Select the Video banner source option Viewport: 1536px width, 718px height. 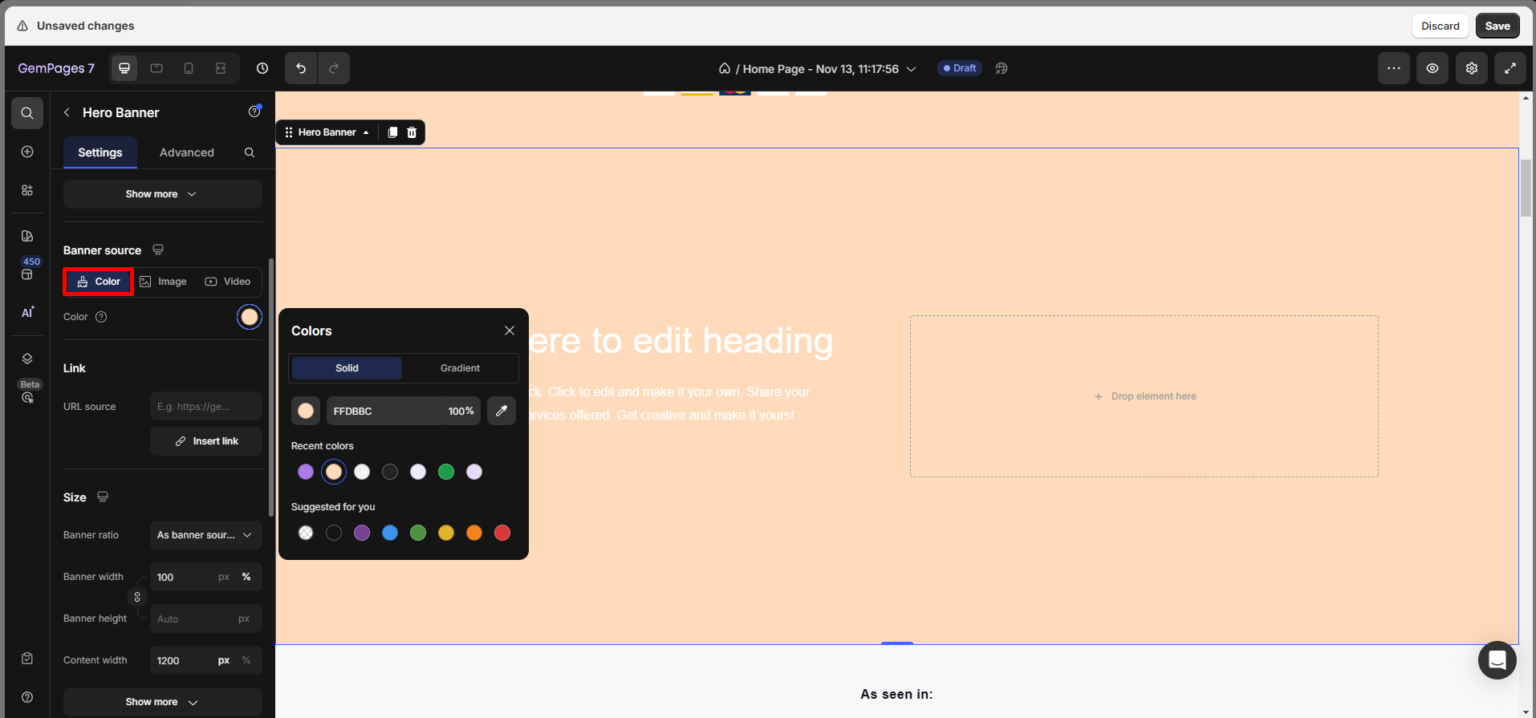228,281
